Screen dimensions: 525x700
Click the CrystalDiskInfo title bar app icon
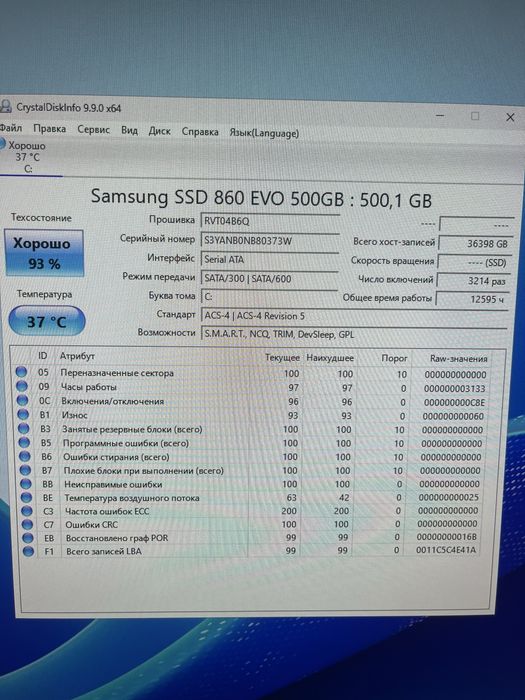(5, 106)
